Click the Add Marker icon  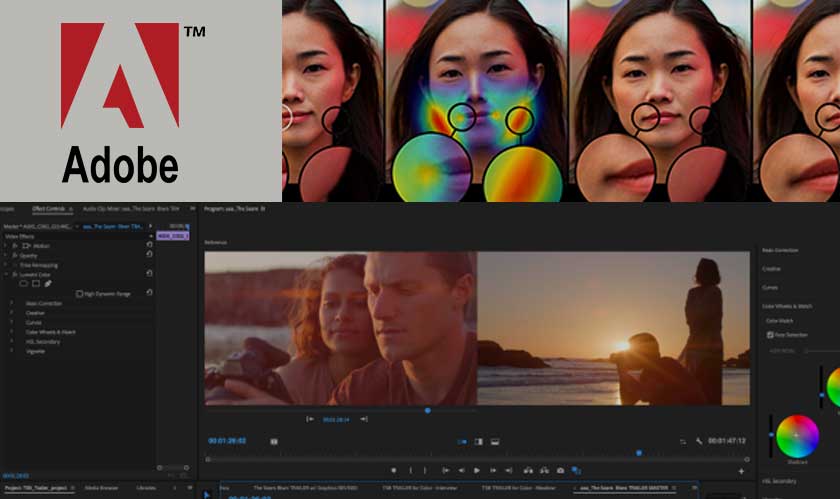tap(394, 470)
